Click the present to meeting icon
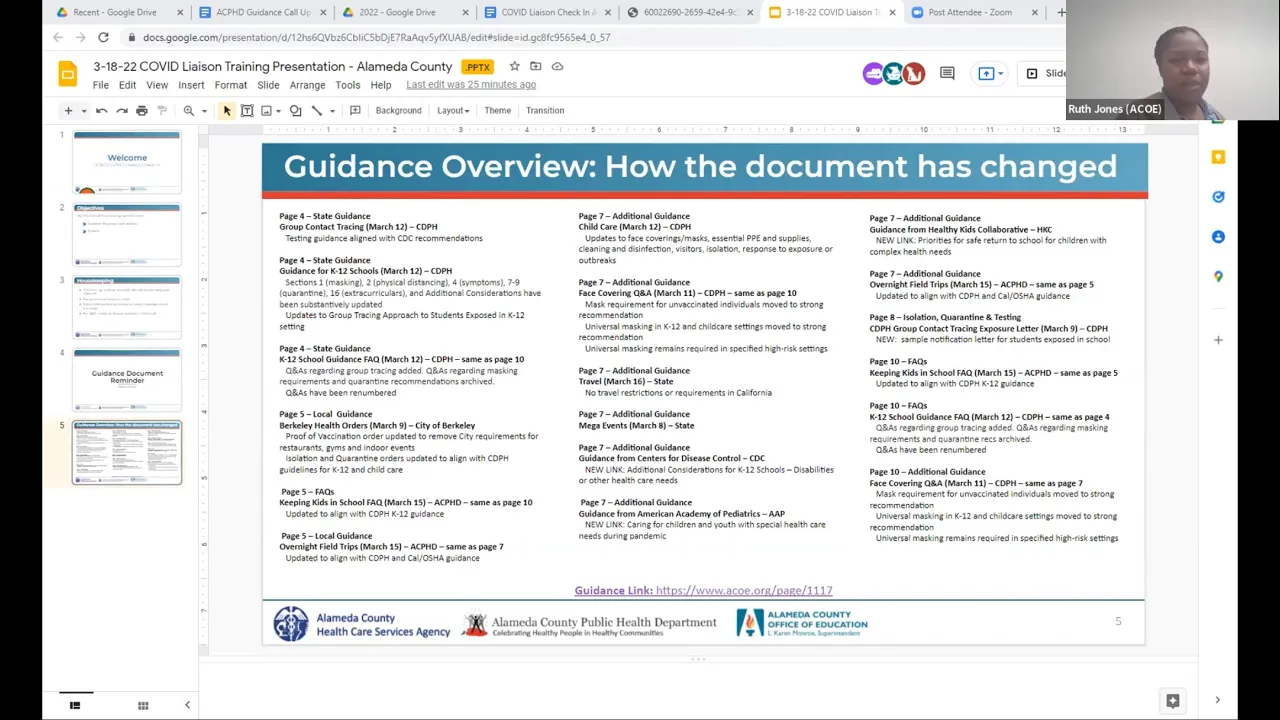The height and width of the screenshot is (720, 1280). tap(986, 73)
